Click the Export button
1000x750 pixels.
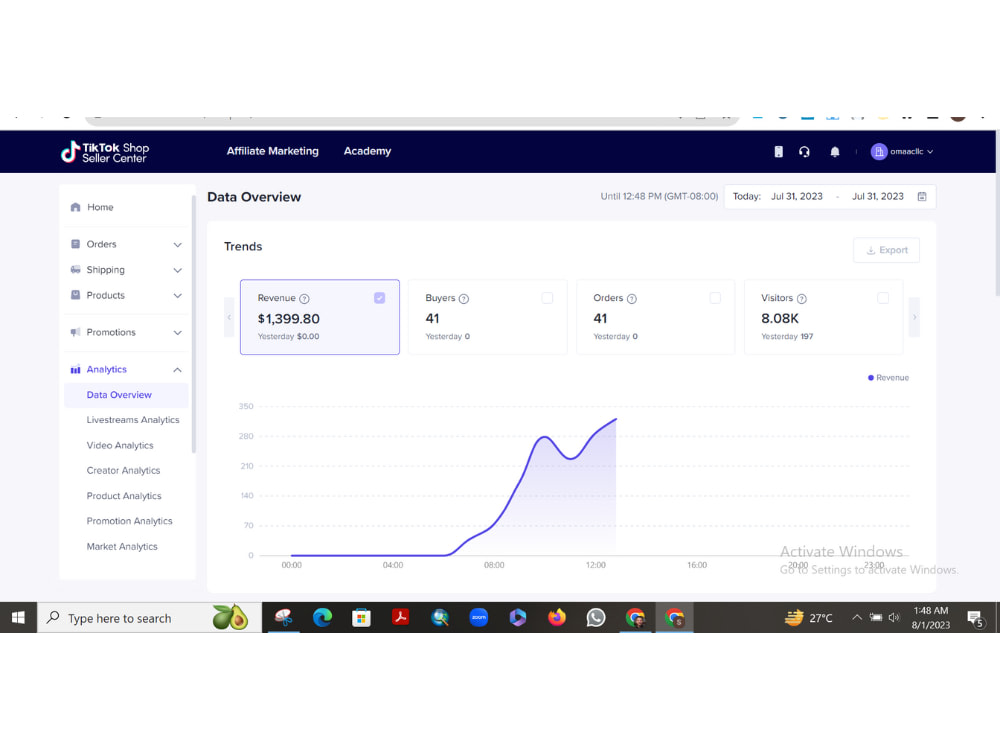point(886,250)
